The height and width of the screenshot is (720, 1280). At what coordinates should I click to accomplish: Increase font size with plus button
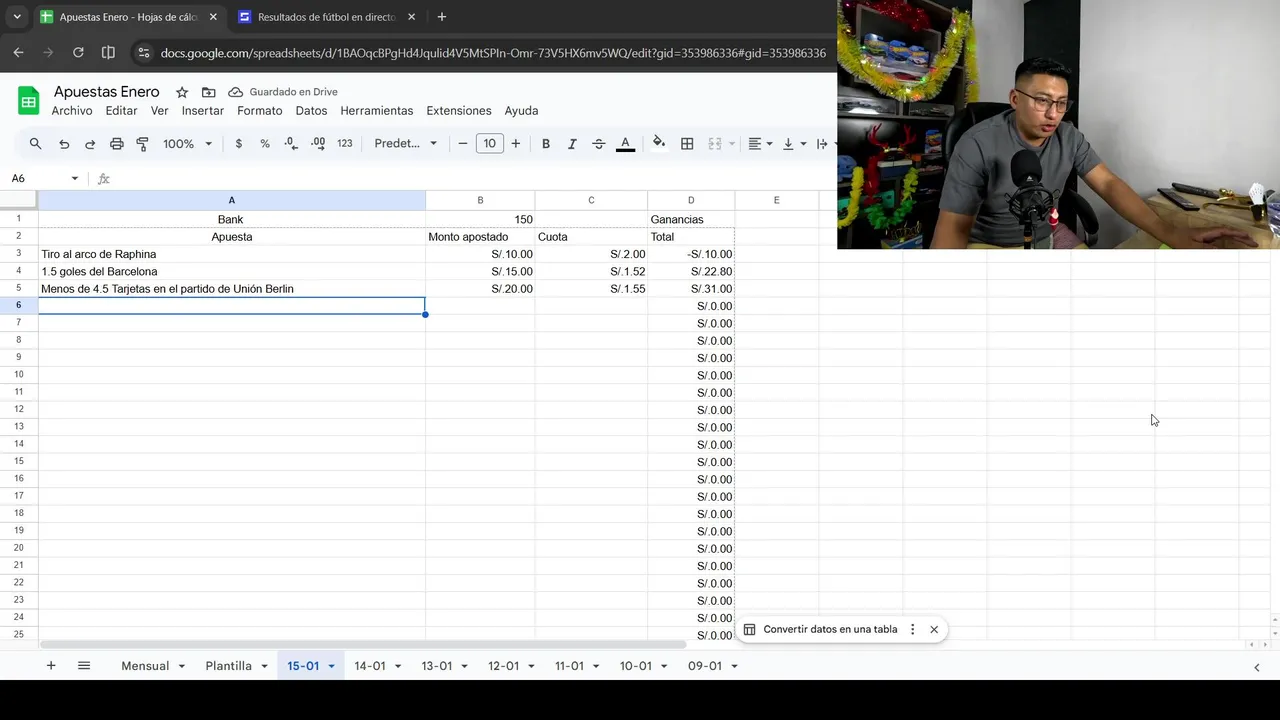515,144
